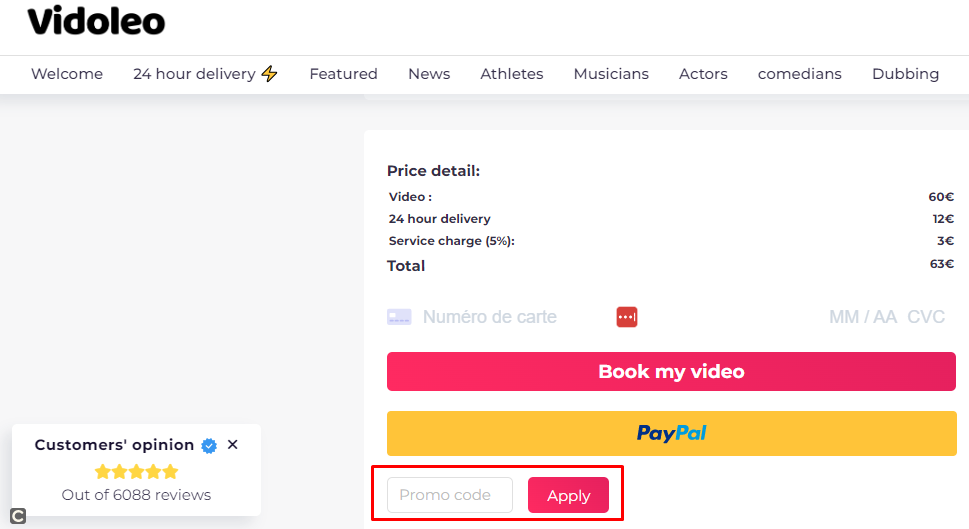This screenshot has width=969, height=529.
Task: Open the 24 hour delivery section
Action: point(194,74)
